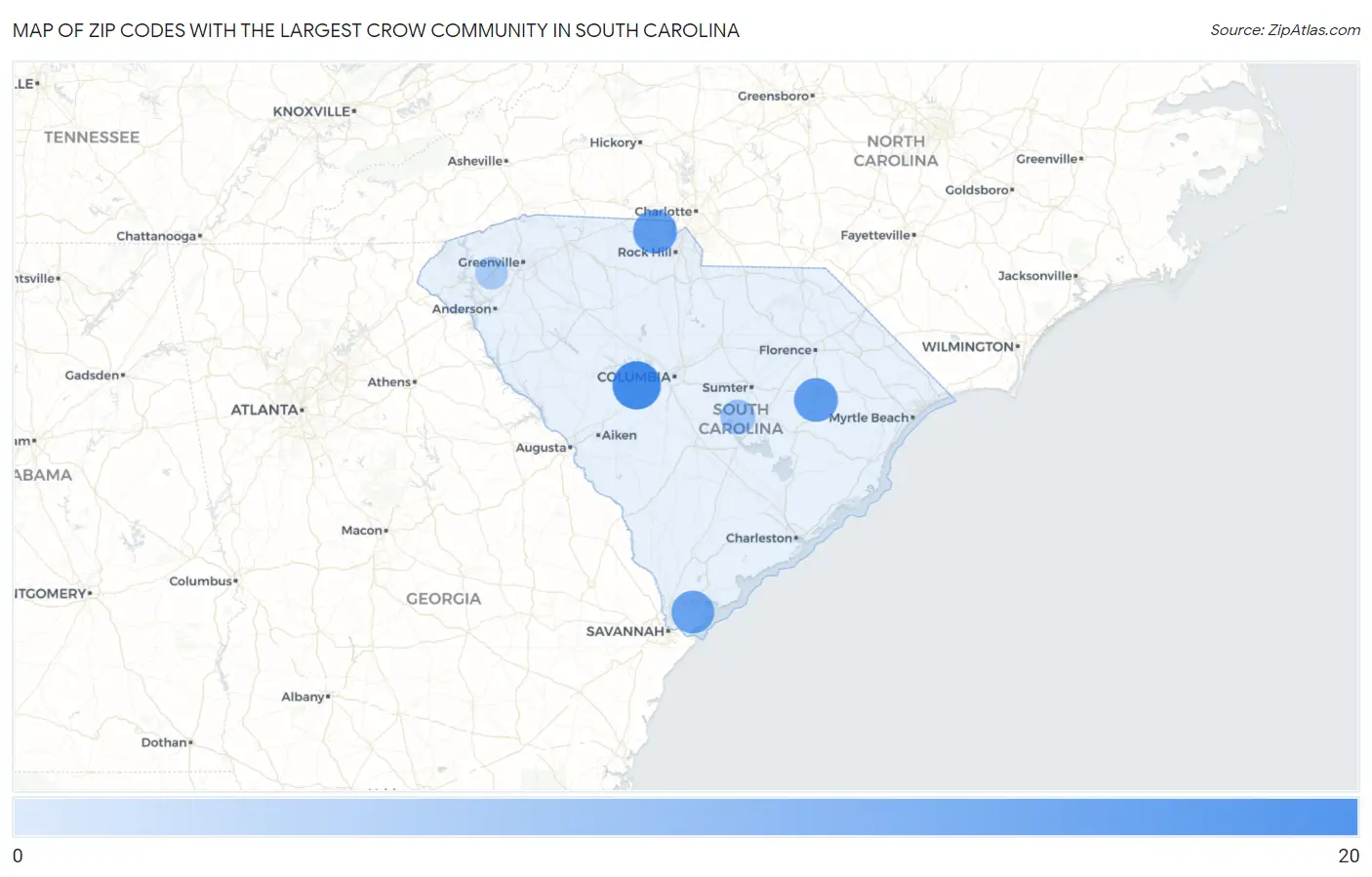The image size is (1372, 877).
Task: Click the bubble marker over Columbia
Action: (x=636, y=384)
